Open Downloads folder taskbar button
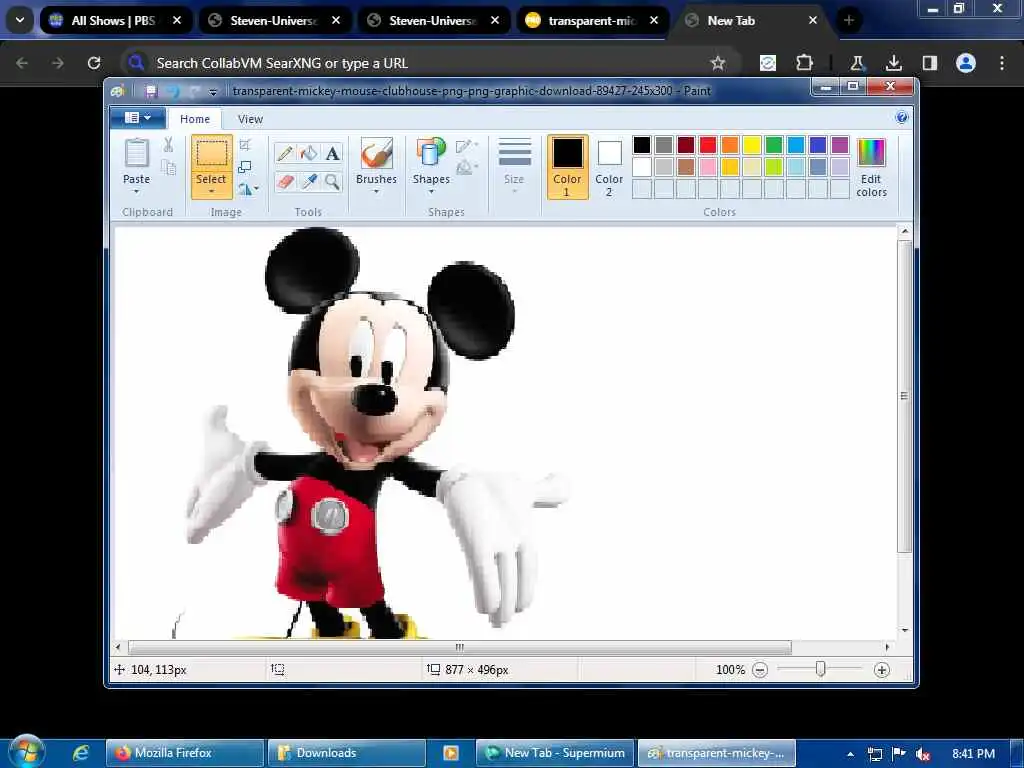The image size is (1024, 768). click(347, 753)
